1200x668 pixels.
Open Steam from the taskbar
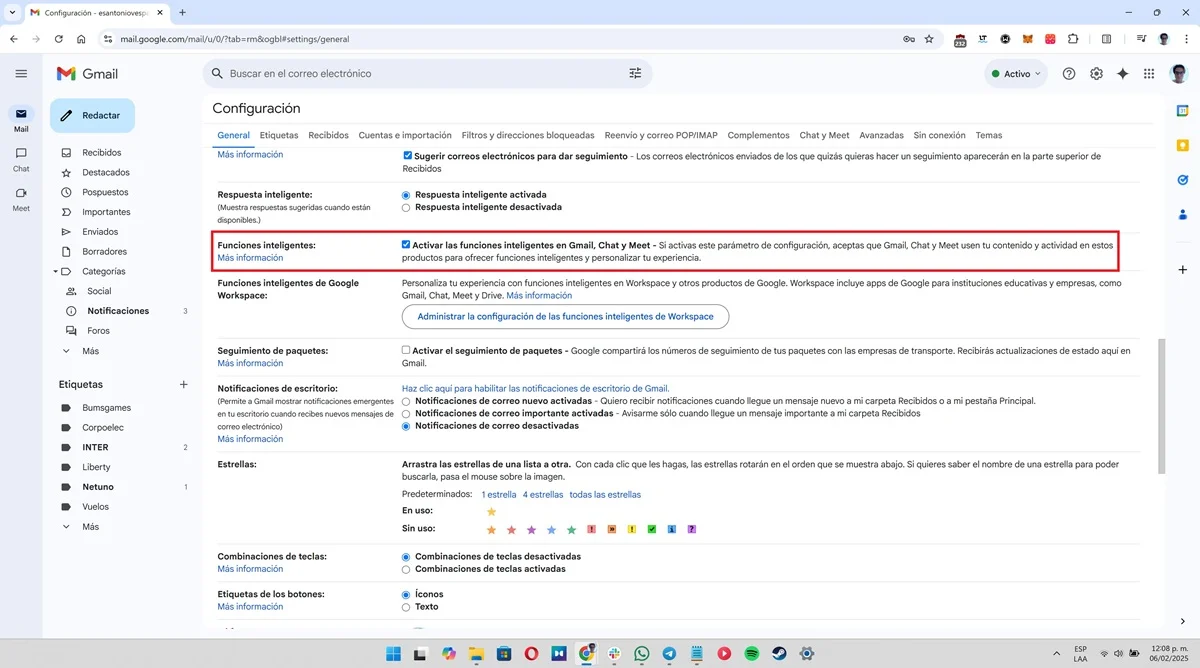779,654
